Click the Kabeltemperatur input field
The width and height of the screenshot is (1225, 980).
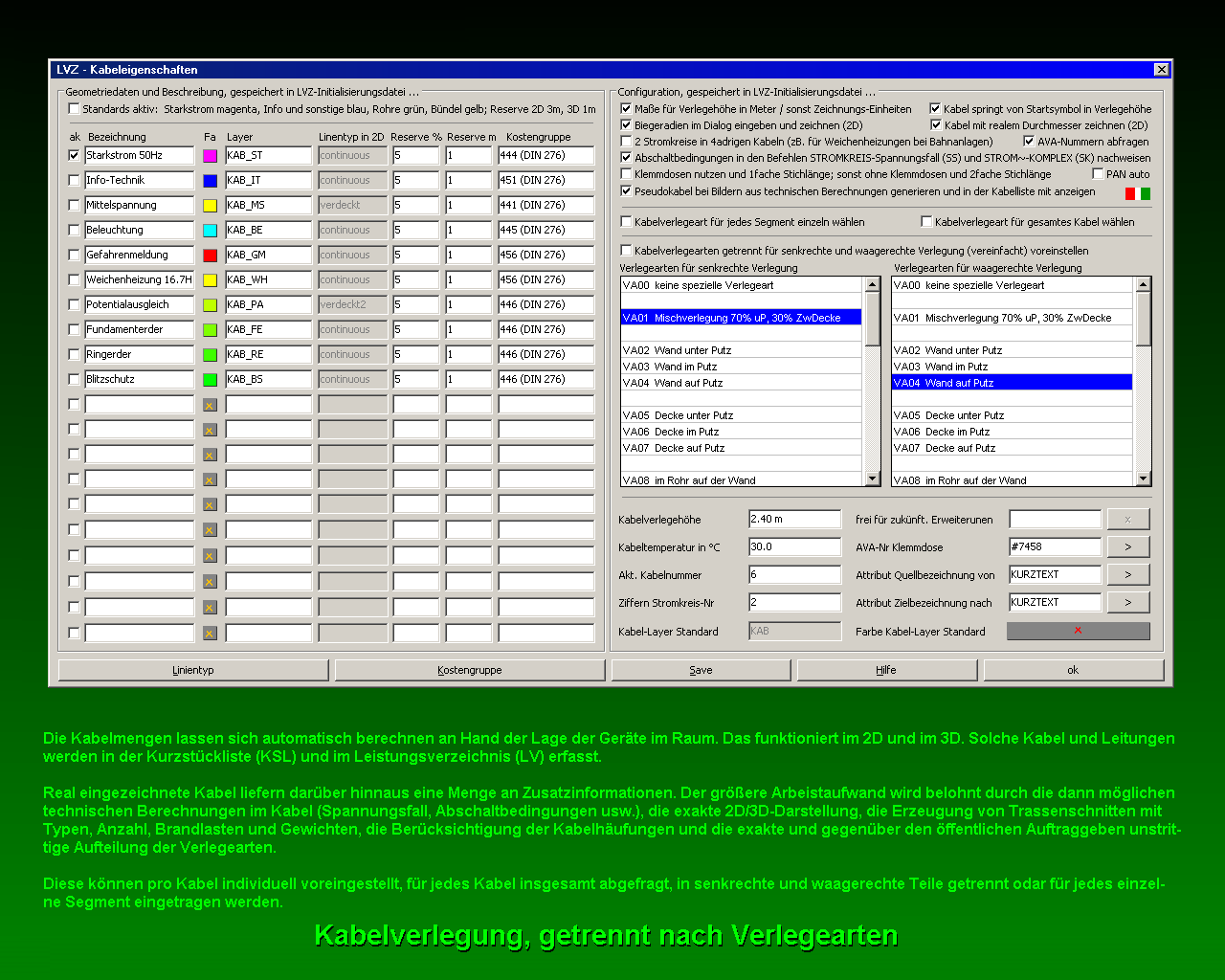(x=794, y=547)
